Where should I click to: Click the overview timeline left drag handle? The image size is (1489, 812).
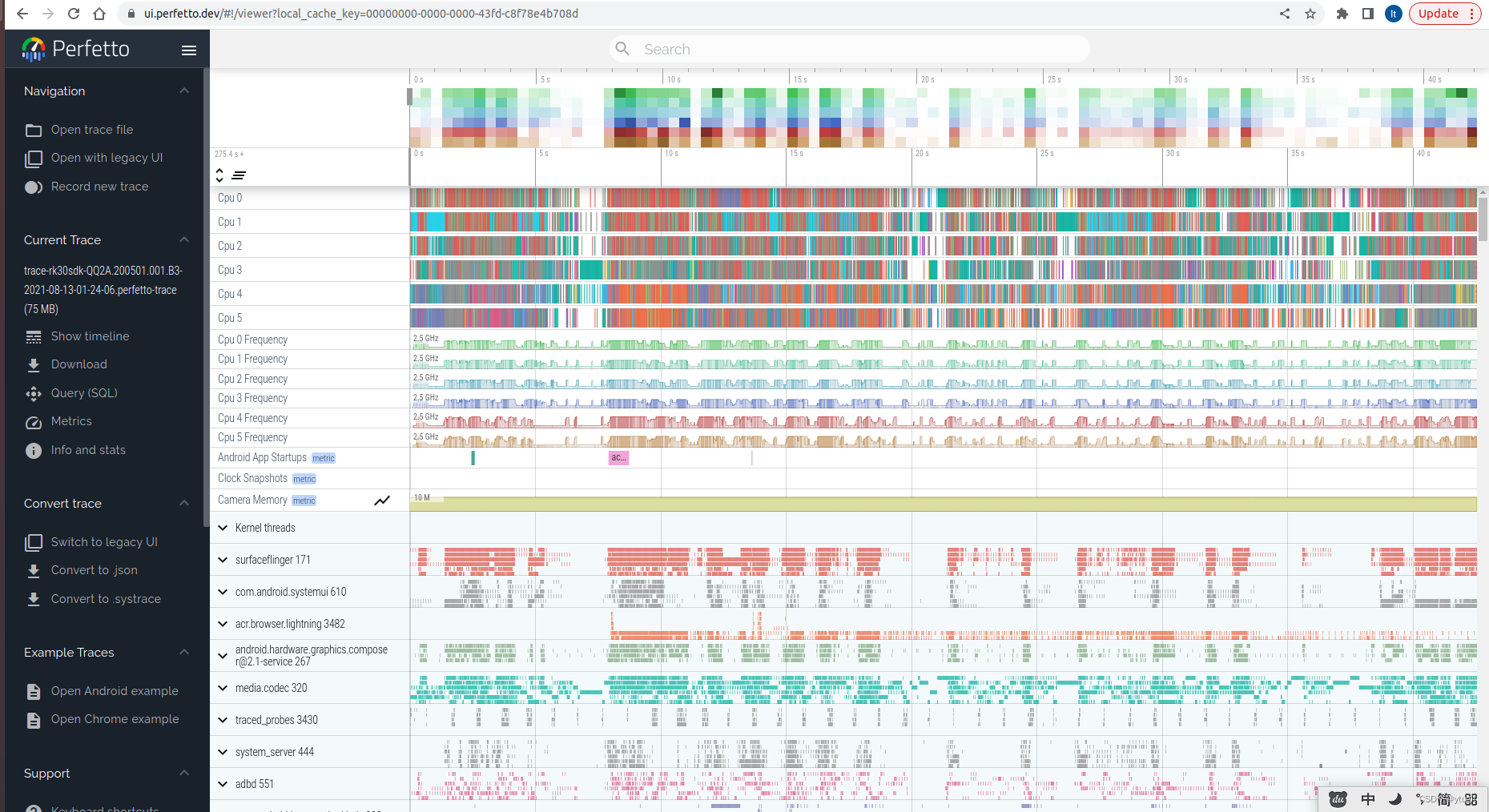pos(410,97)
